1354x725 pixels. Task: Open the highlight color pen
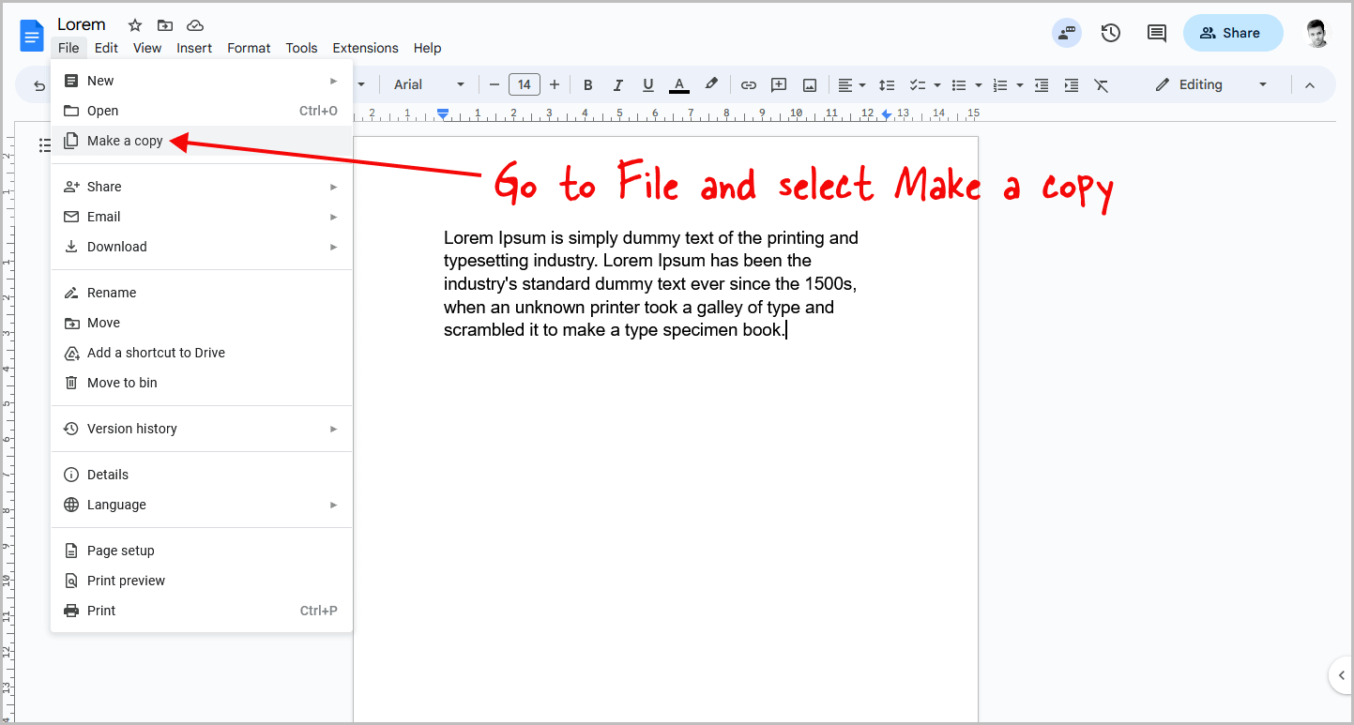click(711, 85)
